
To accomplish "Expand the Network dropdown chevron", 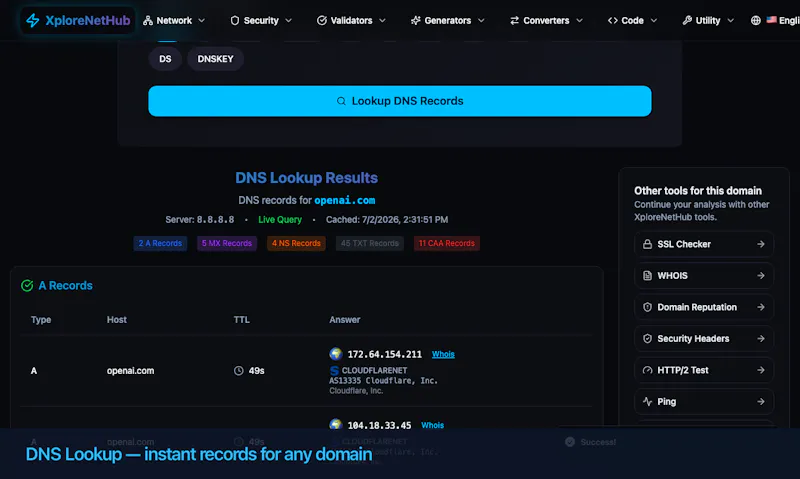I will click(202, 20).
